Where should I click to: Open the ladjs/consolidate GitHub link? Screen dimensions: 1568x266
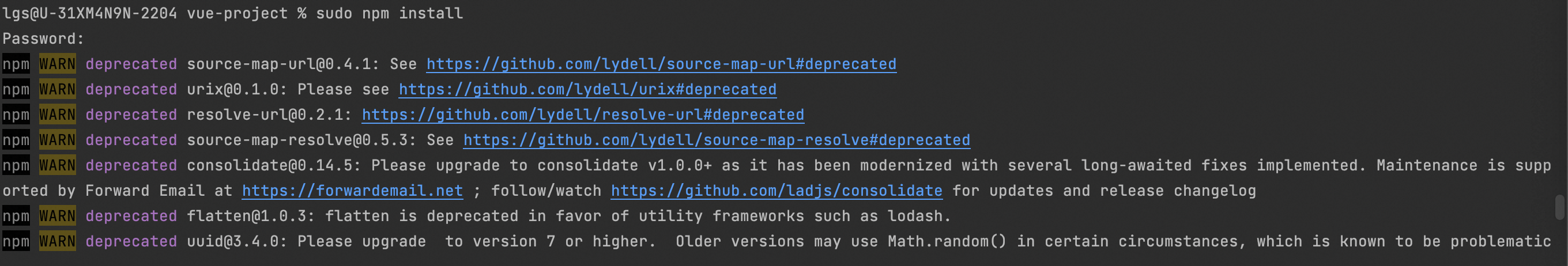point(777,191)
